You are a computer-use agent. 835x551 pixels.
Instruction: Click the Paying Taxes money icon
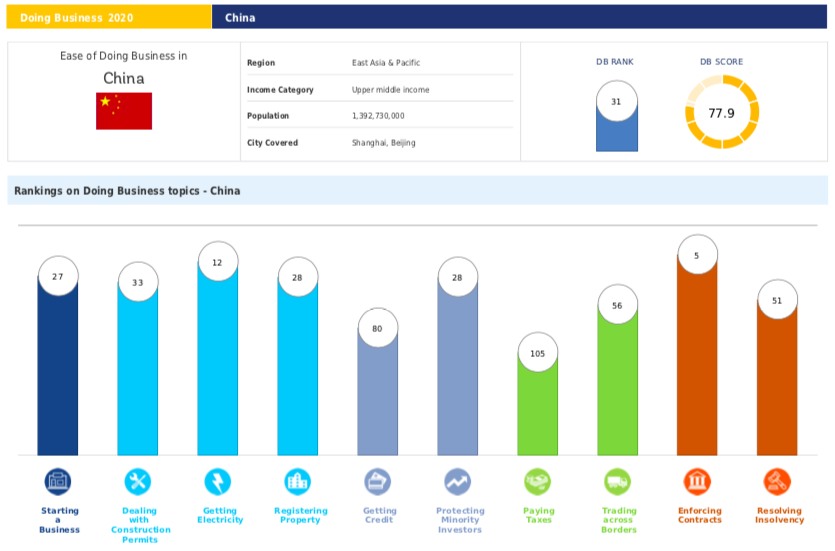click(538, 482)
